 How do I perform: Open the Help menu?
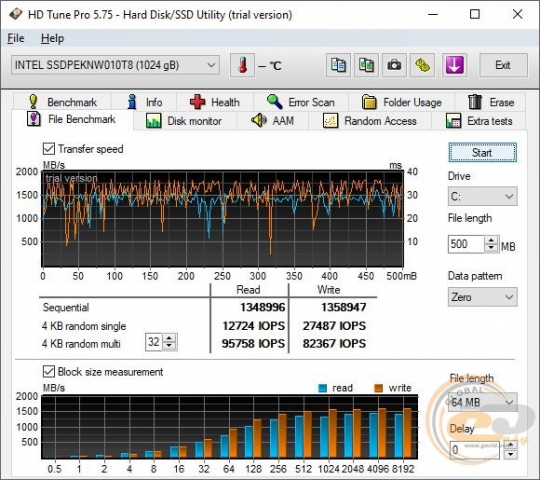(x=52, y=38)
